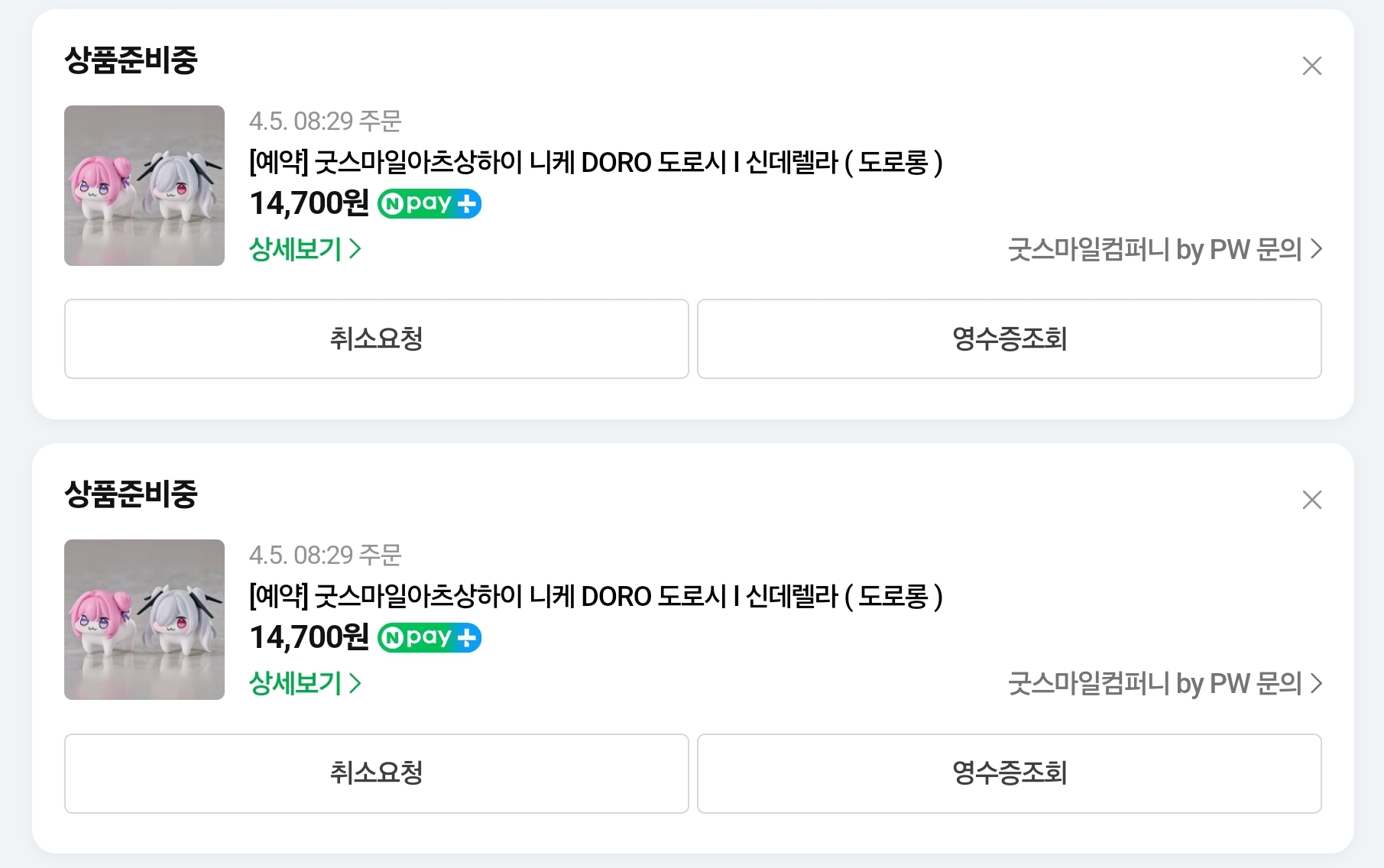The width and height of the screenshot is (1384, 868).
Task: Dismiss the first order card with X
Action: pyautogui.click(x=1311, y=66)
